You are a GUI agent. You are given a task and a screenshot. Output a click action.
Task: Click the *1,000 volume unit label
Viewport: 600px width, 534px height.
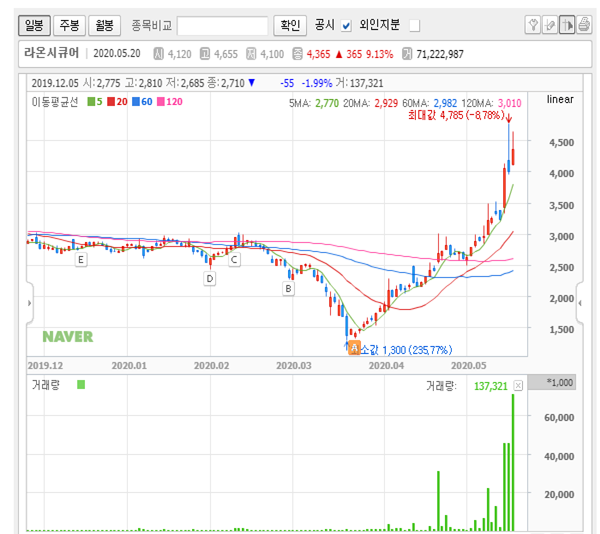(x=560, y=383)
